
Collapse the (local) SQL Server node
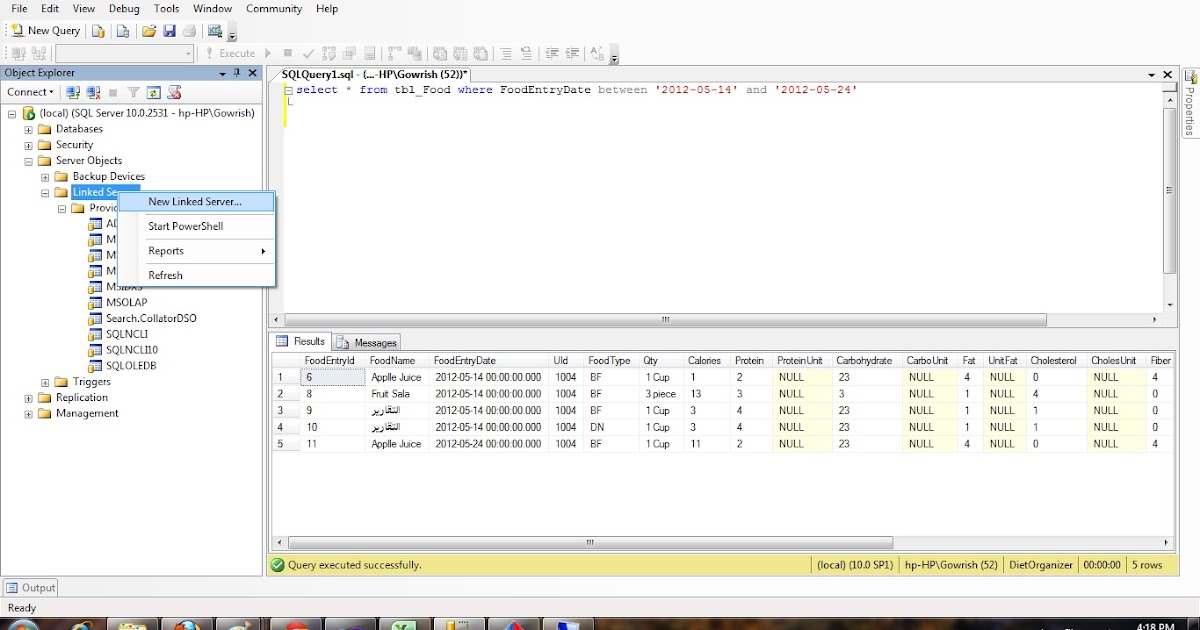point(12,113)
